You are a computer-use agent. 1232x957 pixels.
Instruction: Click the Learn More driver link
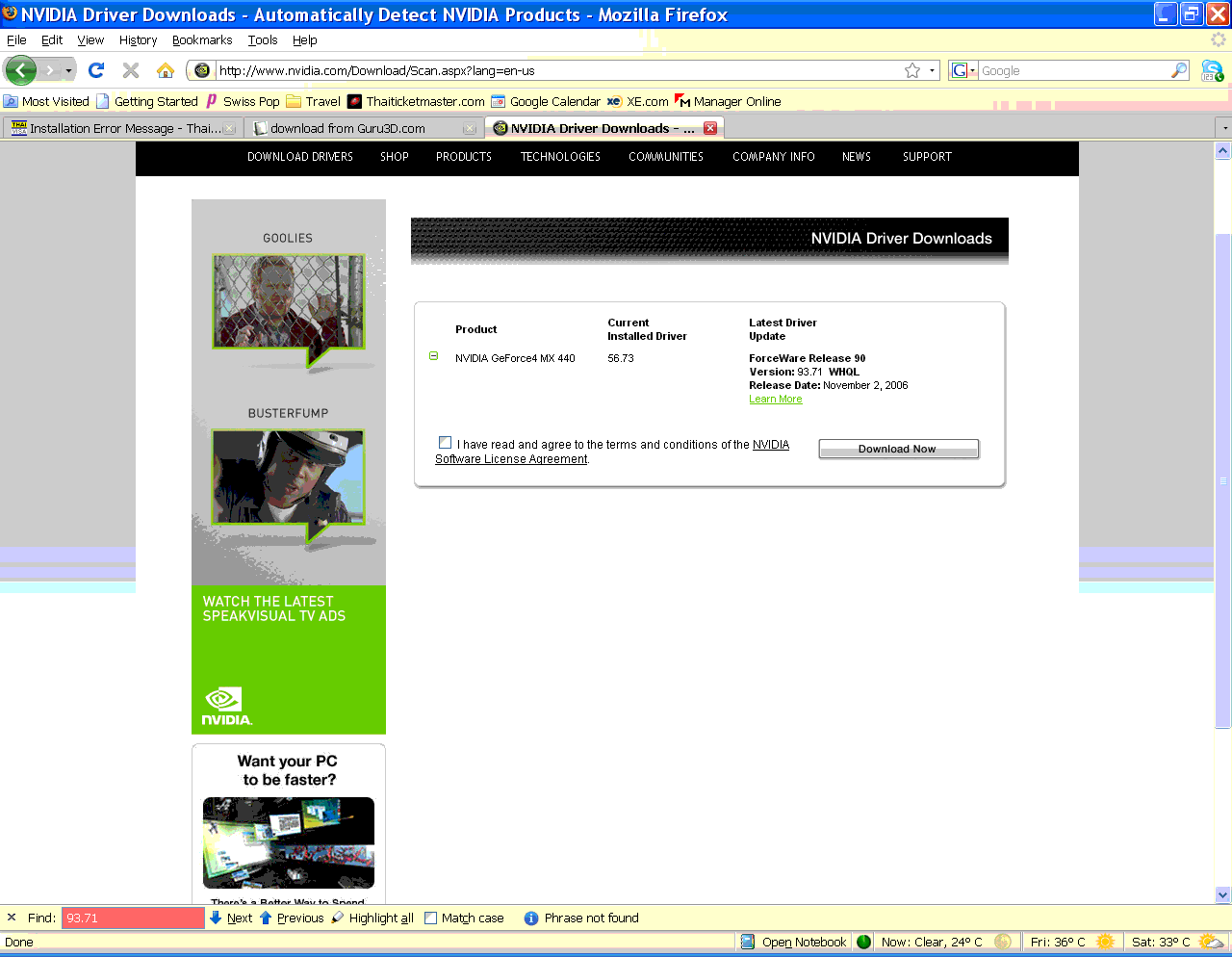pos(776,399)
